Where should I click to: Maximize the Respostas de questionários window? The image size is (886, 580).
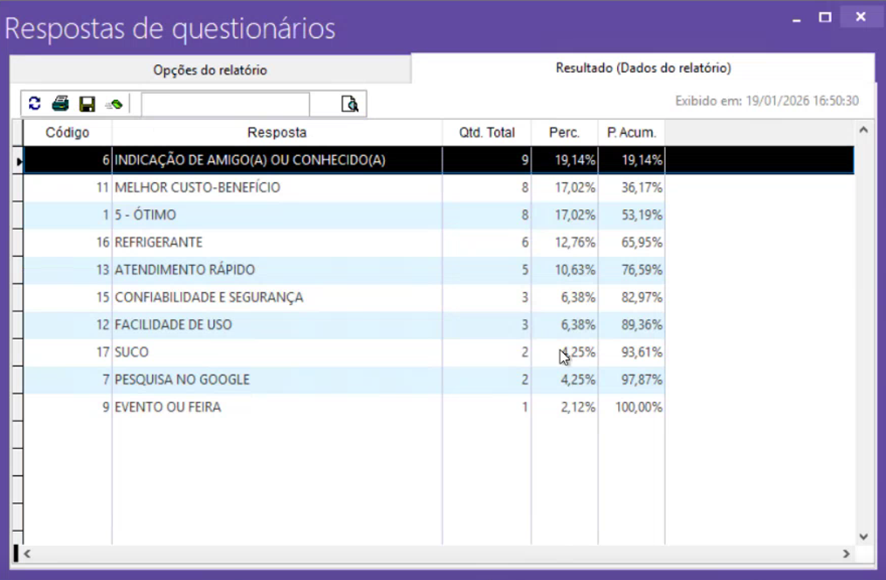(825, 18)
